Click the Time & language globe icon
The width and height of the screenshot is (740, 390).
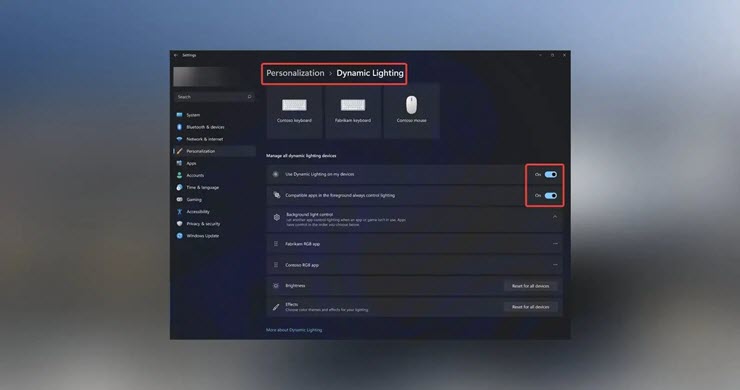(179, 187)
